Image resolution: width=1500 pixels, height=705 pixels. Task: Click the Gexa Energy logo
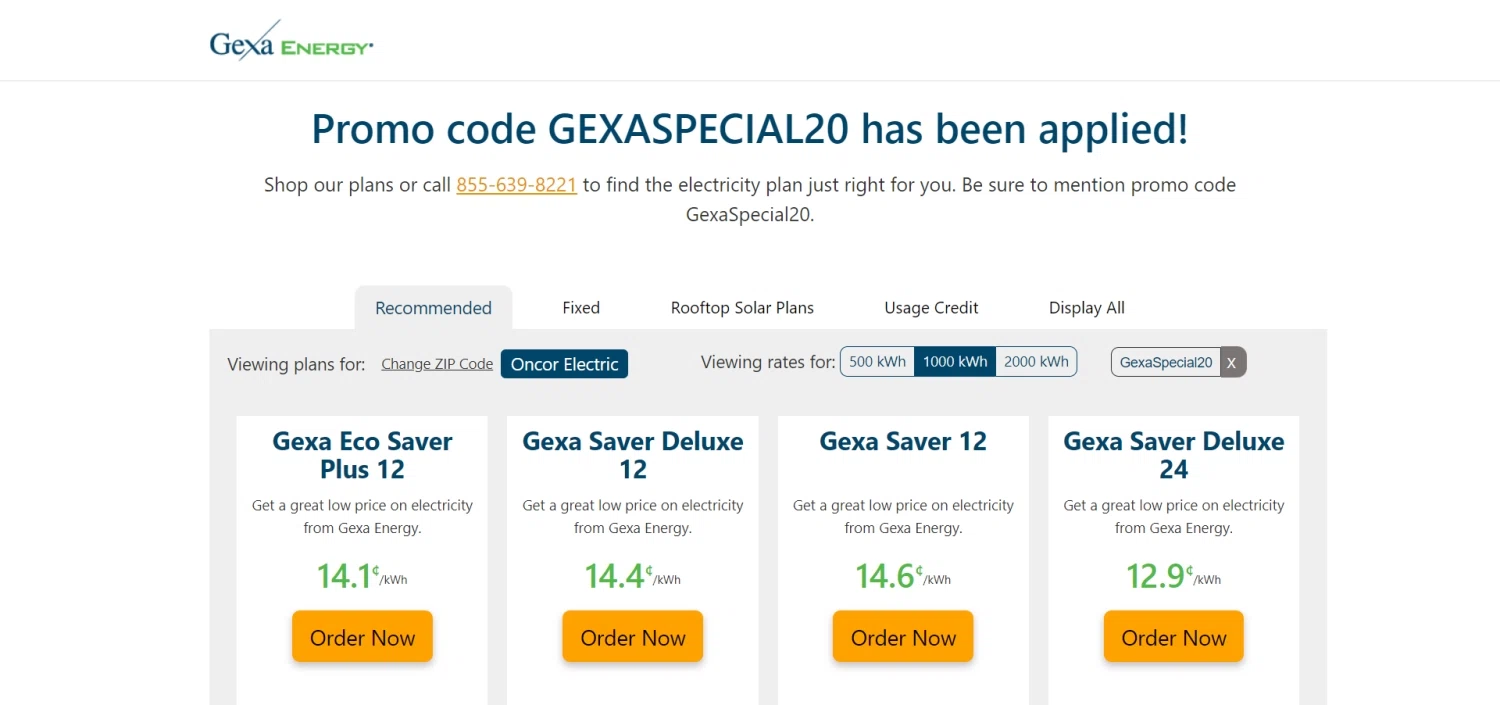[291, 41]
